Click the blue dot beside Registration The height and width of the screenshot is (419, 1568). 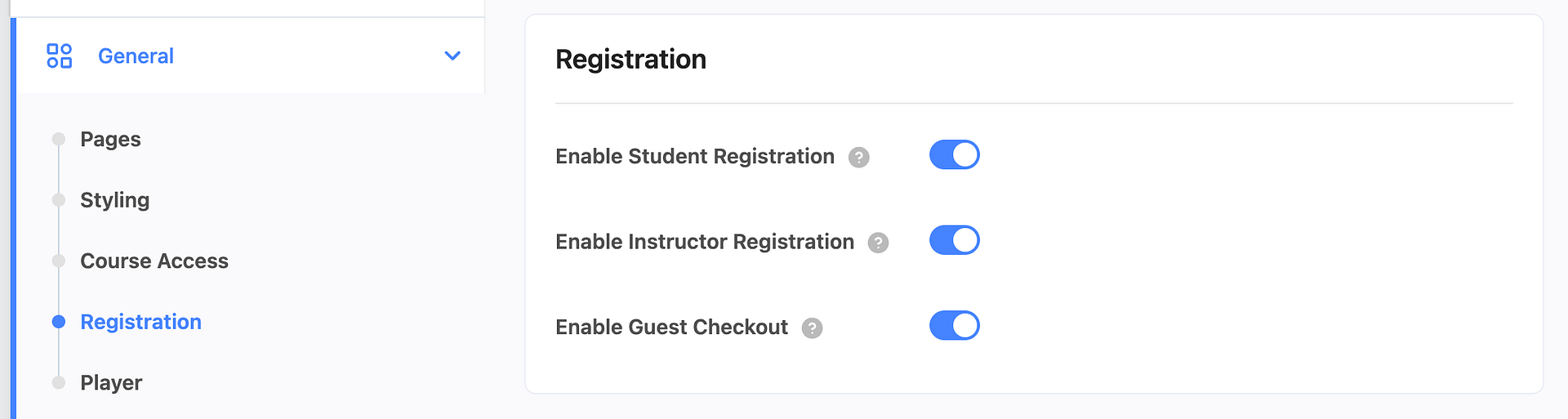(59, 322)
